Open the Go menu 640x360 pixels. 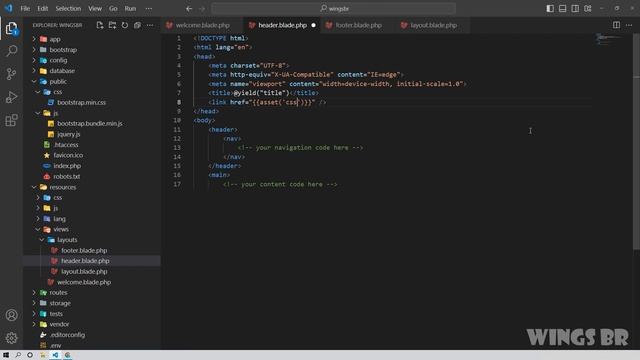pos(113,9)
